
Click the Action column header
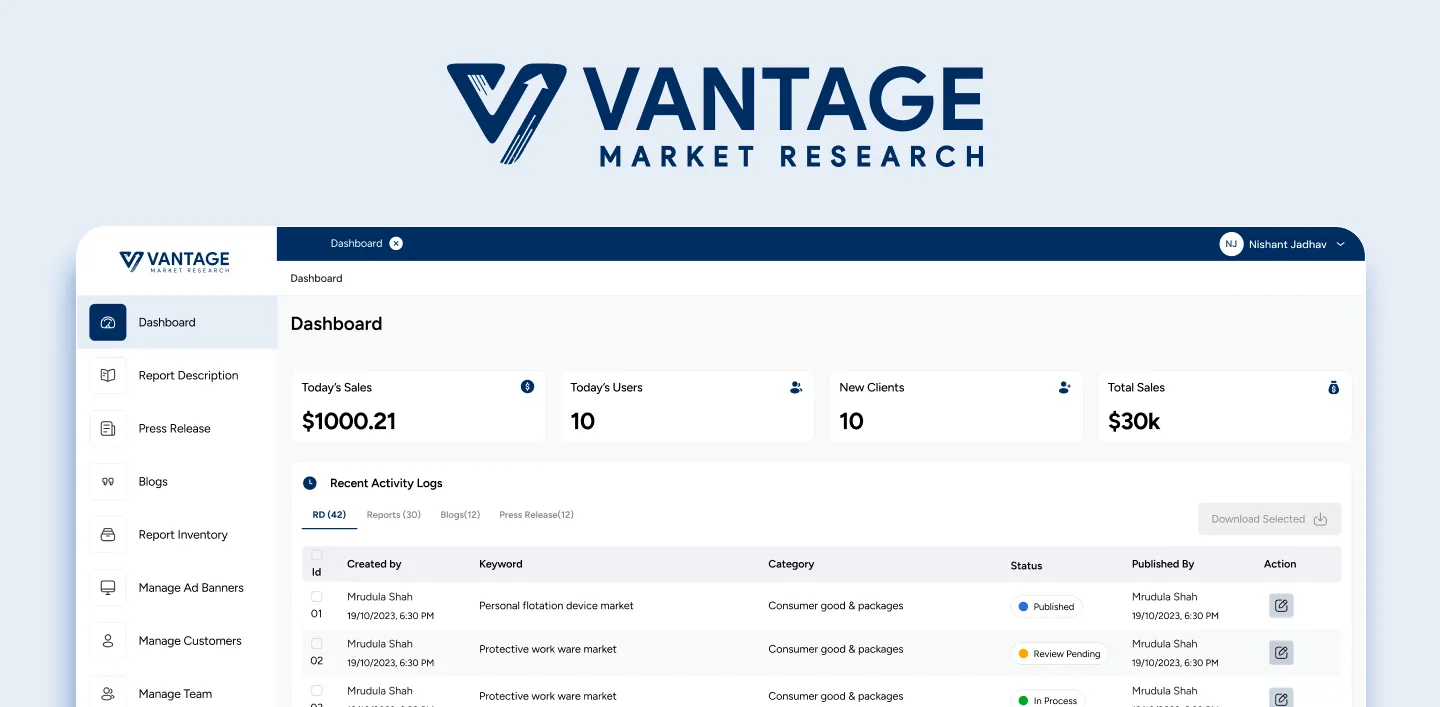pos(1280,564)
